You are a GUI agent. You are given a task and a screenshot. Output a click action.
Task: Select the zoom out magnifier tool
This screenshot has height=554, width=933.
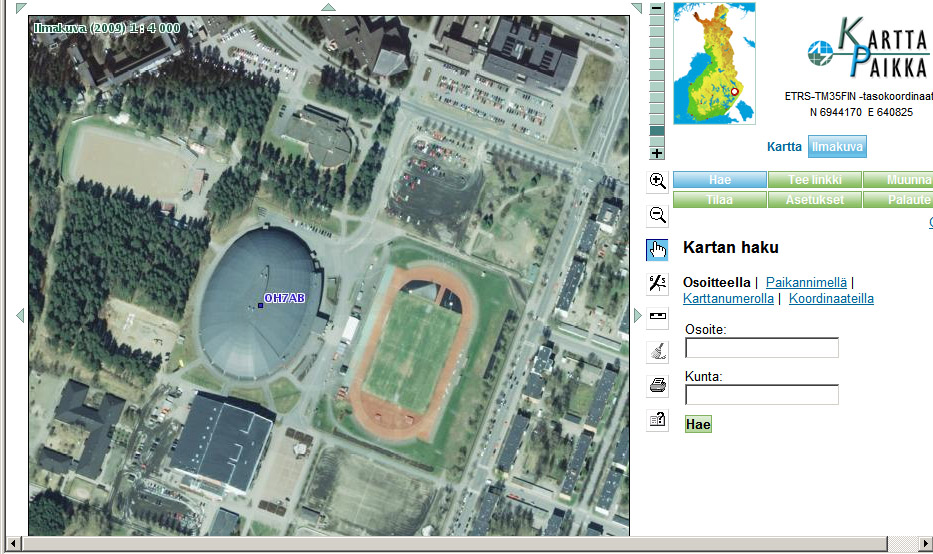coord(657,215)
